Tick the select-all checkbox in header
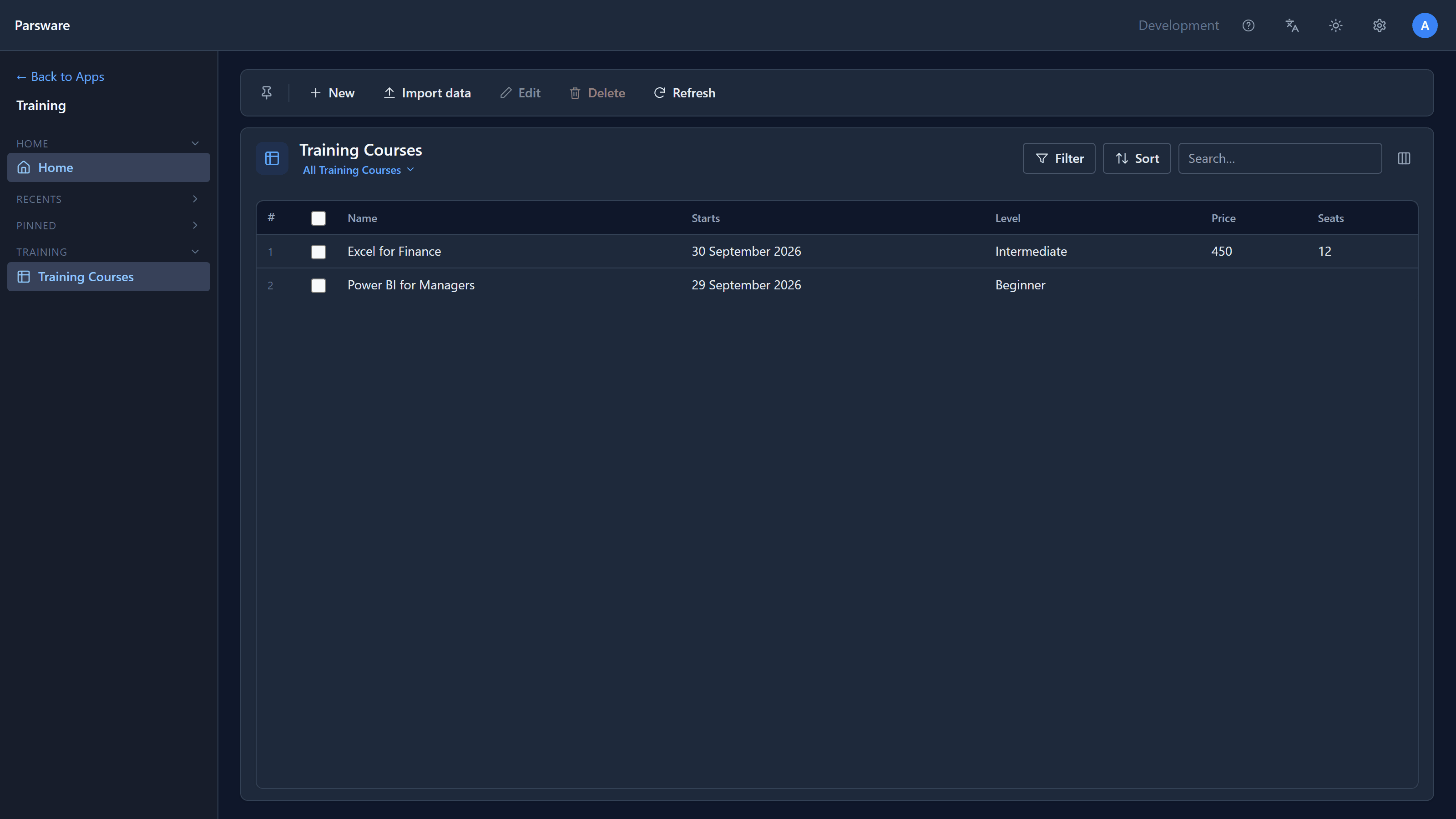Screen dimensions: 1456x819 click(318, 218)
